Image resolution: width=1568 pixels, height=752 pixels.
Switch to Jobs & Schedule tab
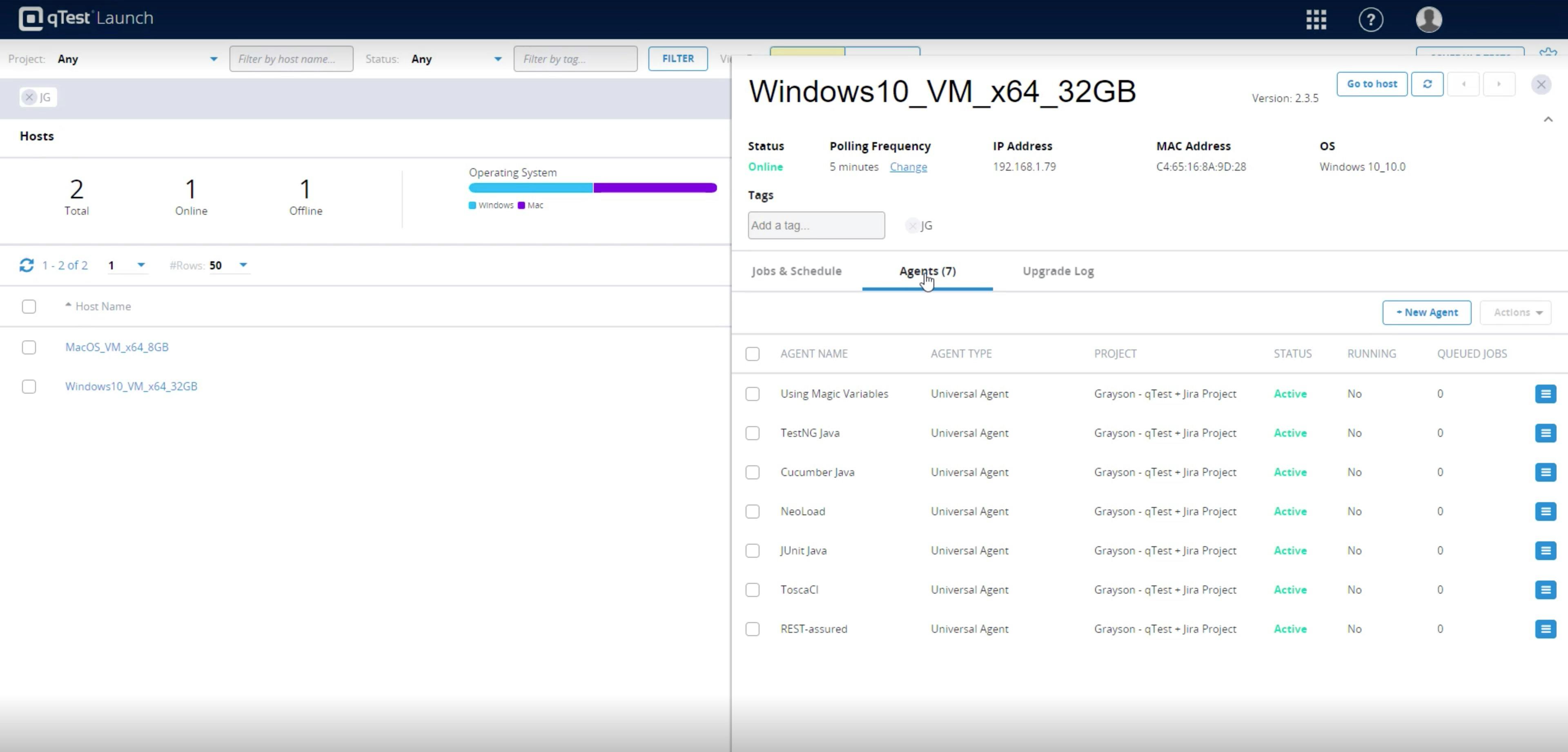point(796,271)
